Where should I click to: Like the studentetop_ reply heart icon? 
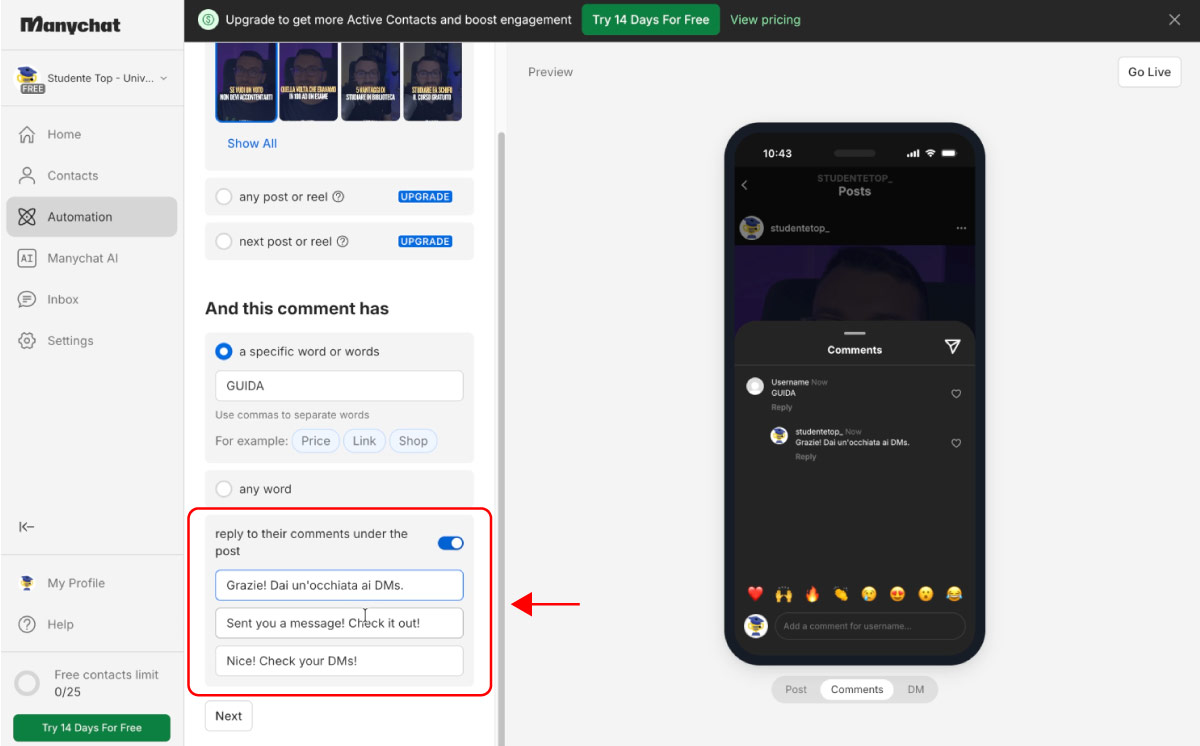[956, 443]
